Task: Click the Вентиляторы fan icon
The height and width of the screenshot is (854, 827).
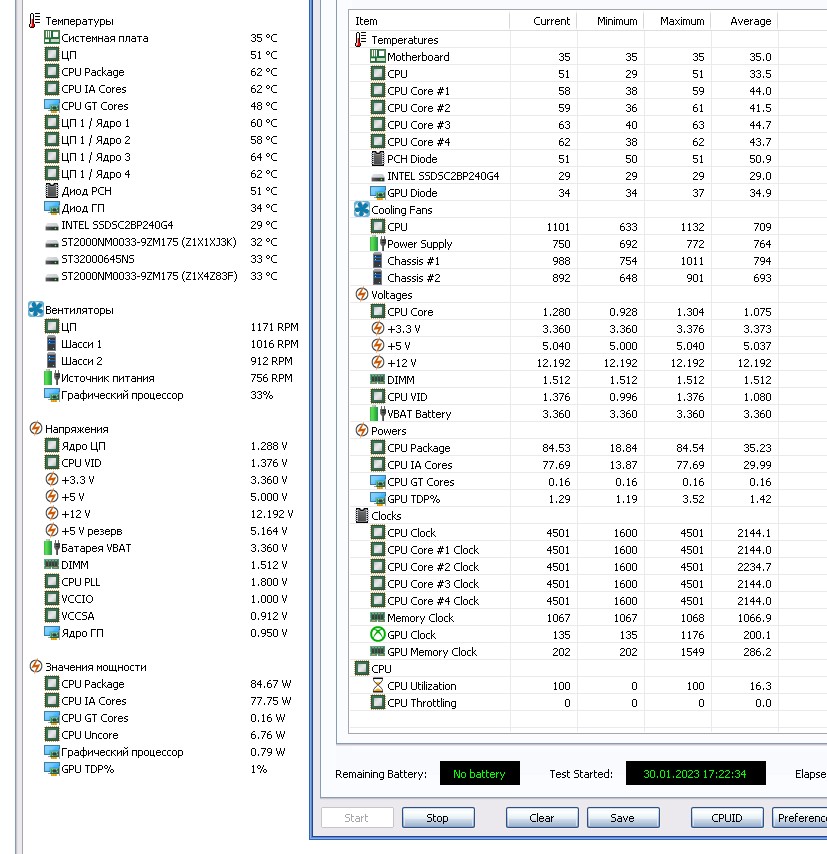Action: (x=35, y=309)
